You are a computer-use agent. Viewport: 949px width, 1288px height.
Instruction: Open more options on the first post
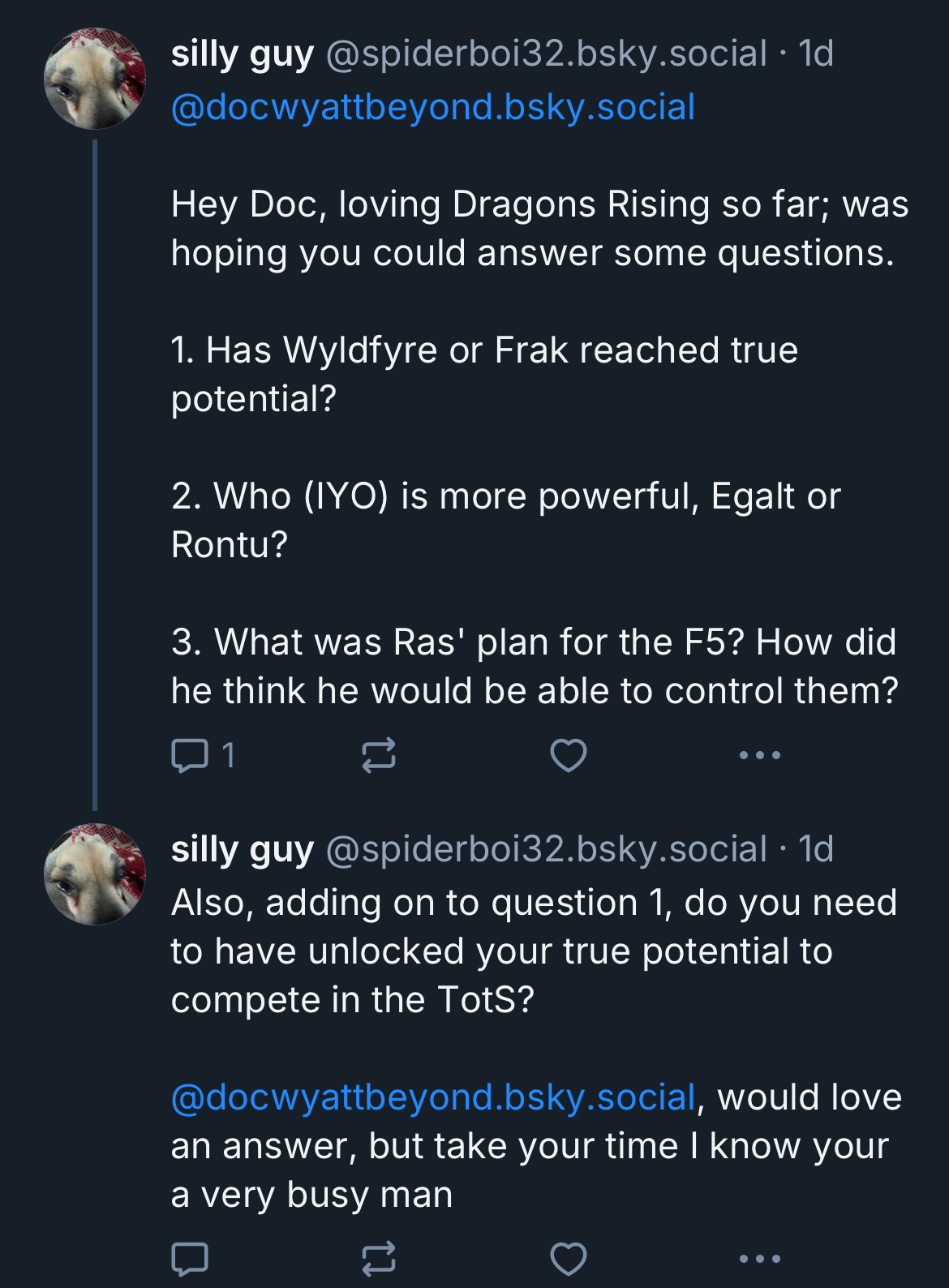pos(759,755)
